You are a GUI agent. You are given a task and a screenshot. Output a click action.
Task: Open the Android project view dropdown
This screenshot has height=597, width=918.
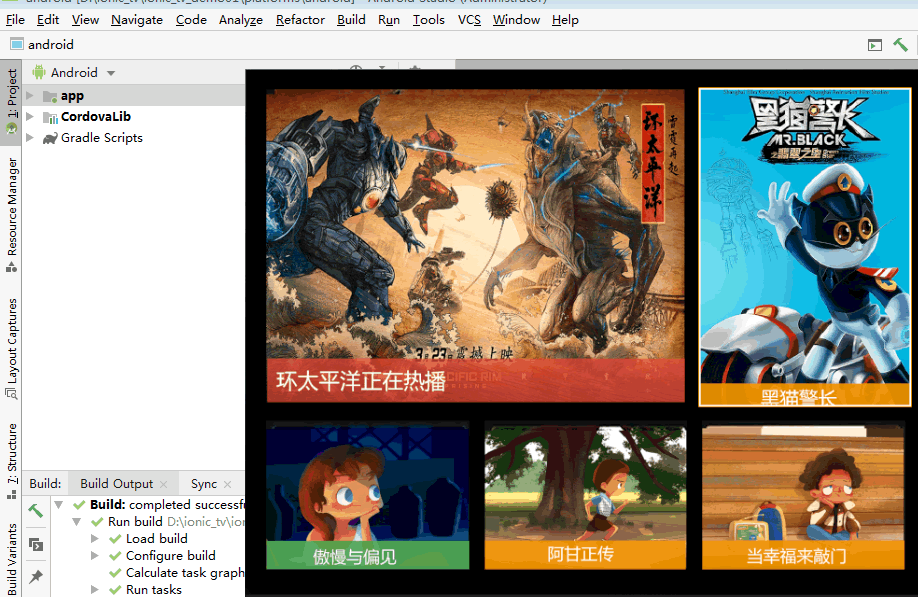[x=111, y=73]
